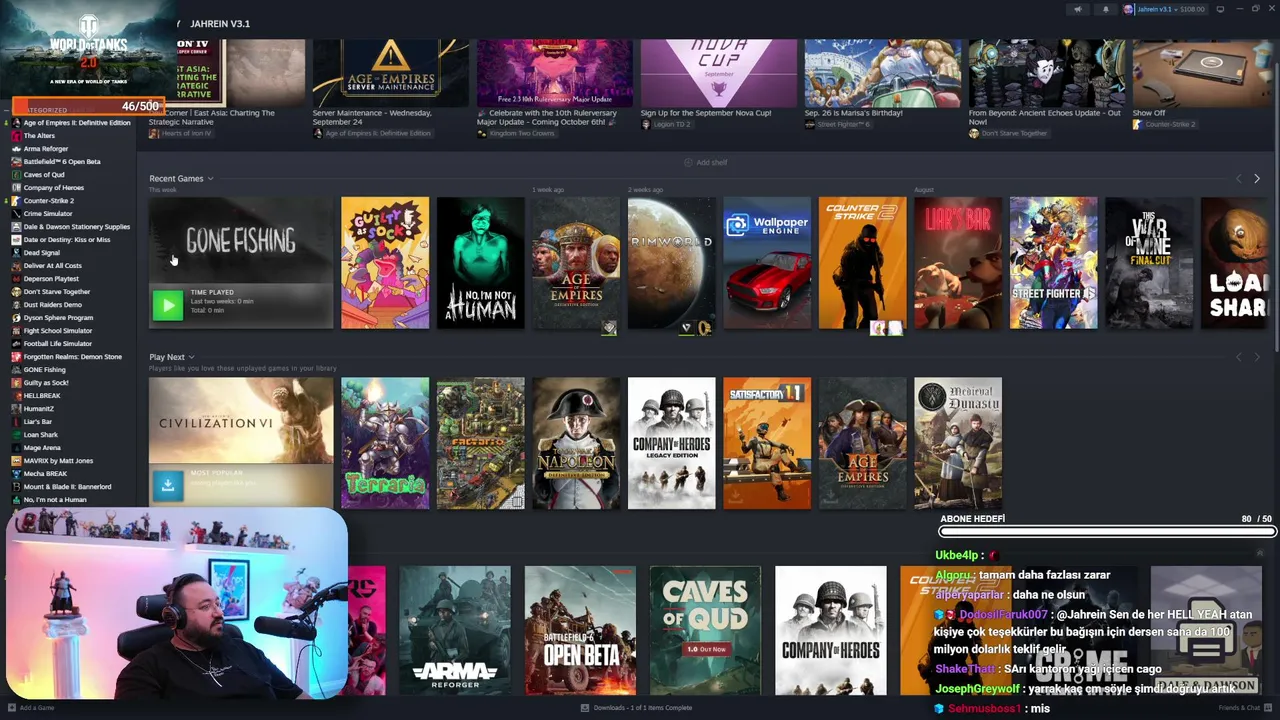The width and height of the screenshot is (1280, 720).
Task: Select Football Life Simulator in game list
Action: 57,344
